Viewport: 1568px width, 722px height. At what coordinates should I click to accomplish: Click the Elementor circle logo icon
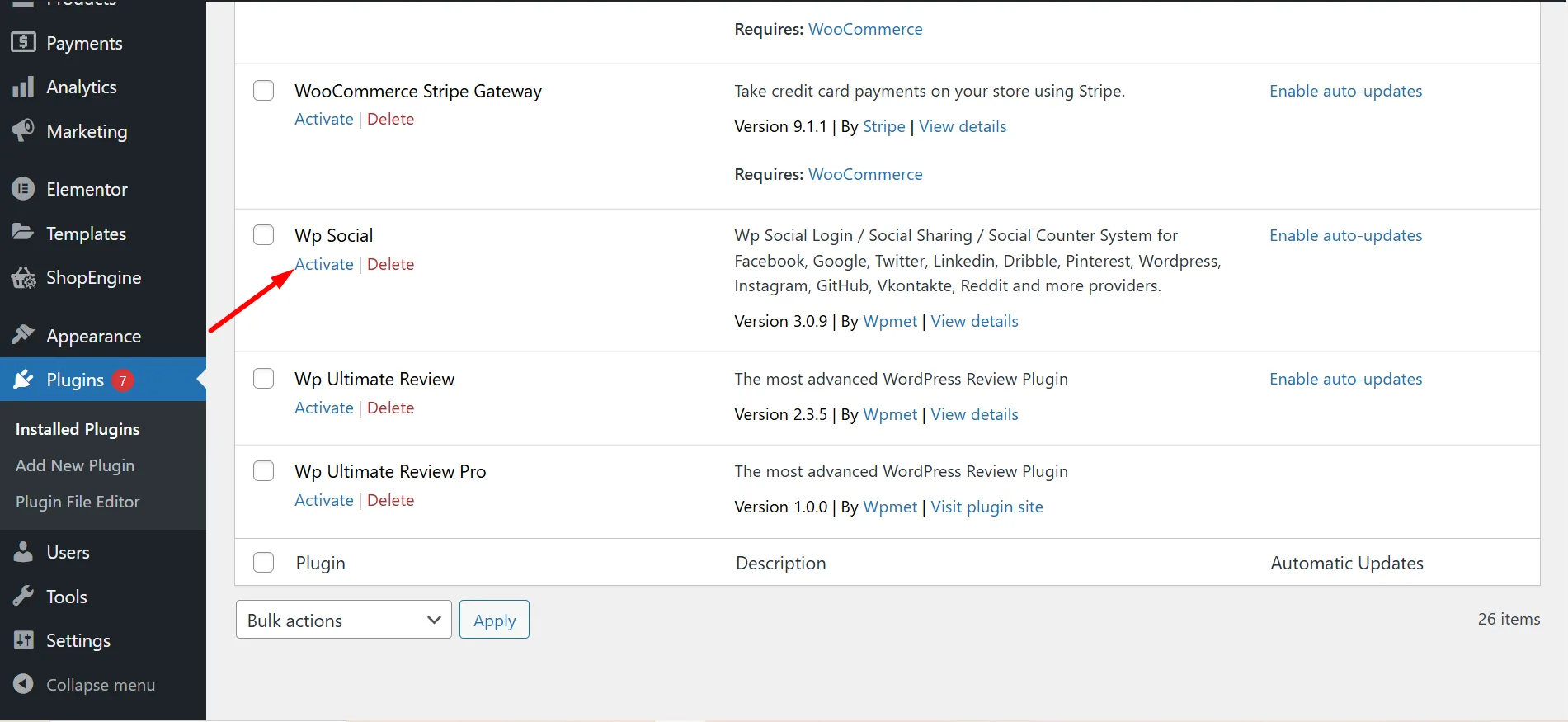(x=23, y=189)
